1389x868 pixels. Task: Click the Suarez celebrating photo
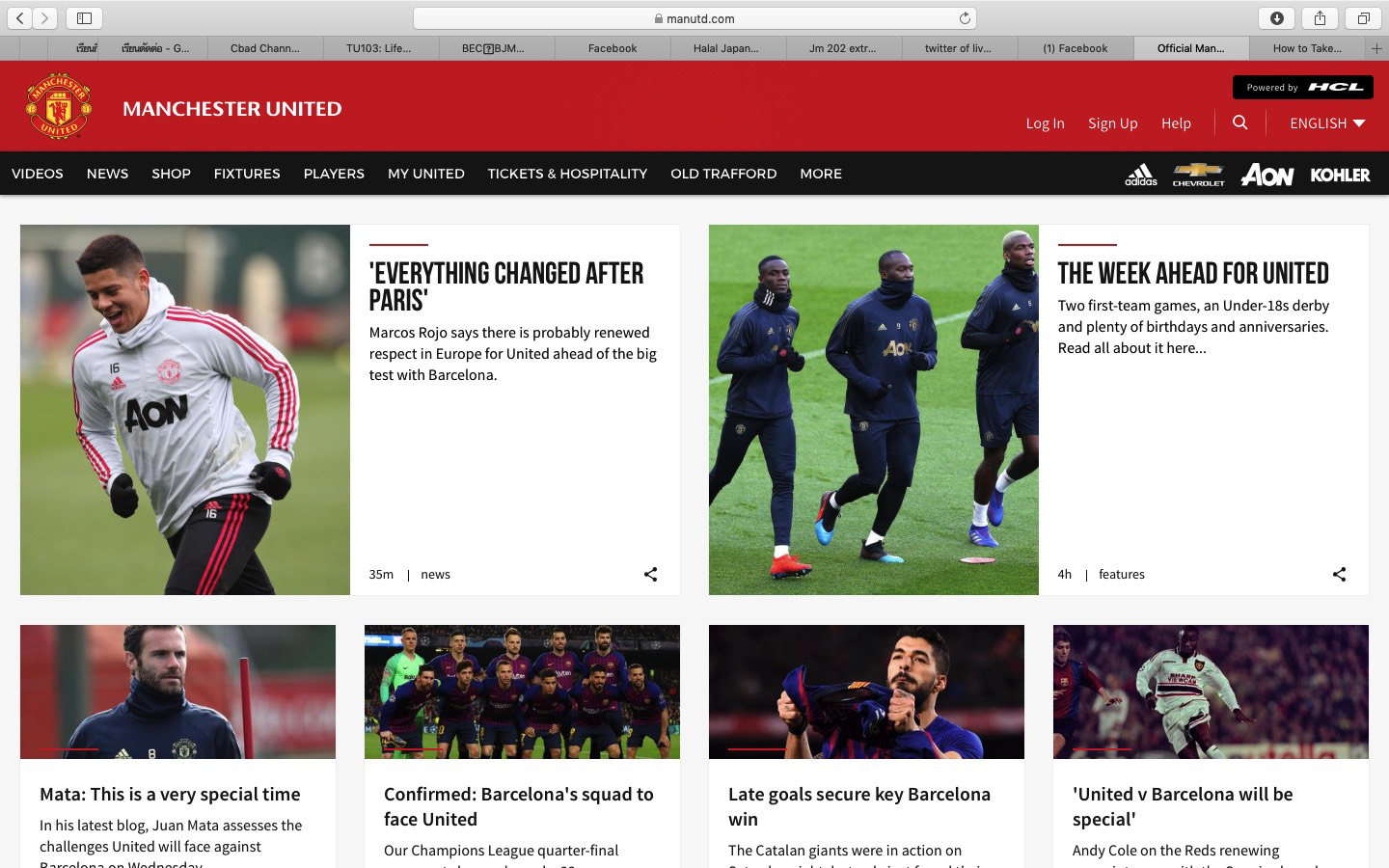point(866,692)
